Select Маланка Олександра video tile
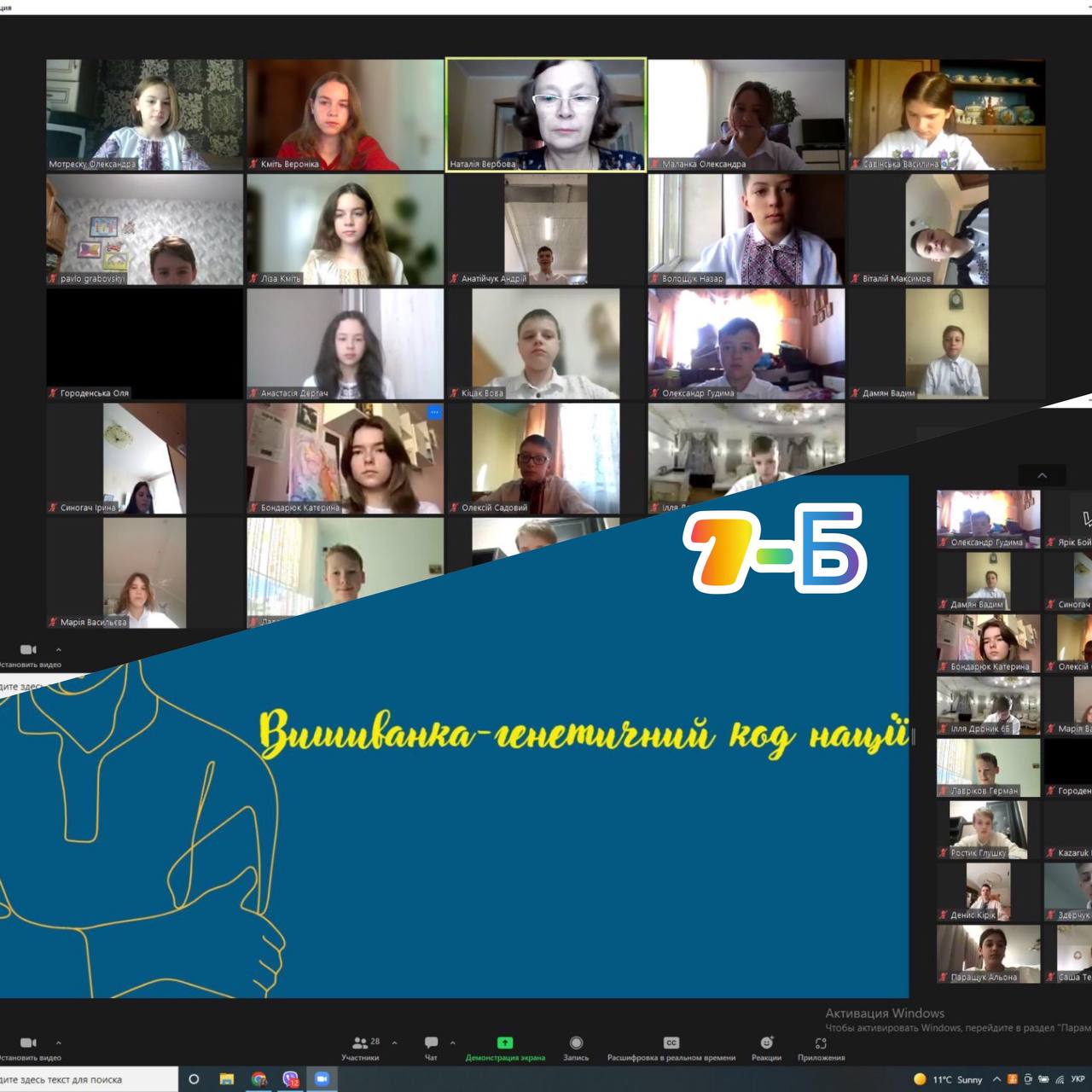1092x1092 pixels. tap(746, 114)
